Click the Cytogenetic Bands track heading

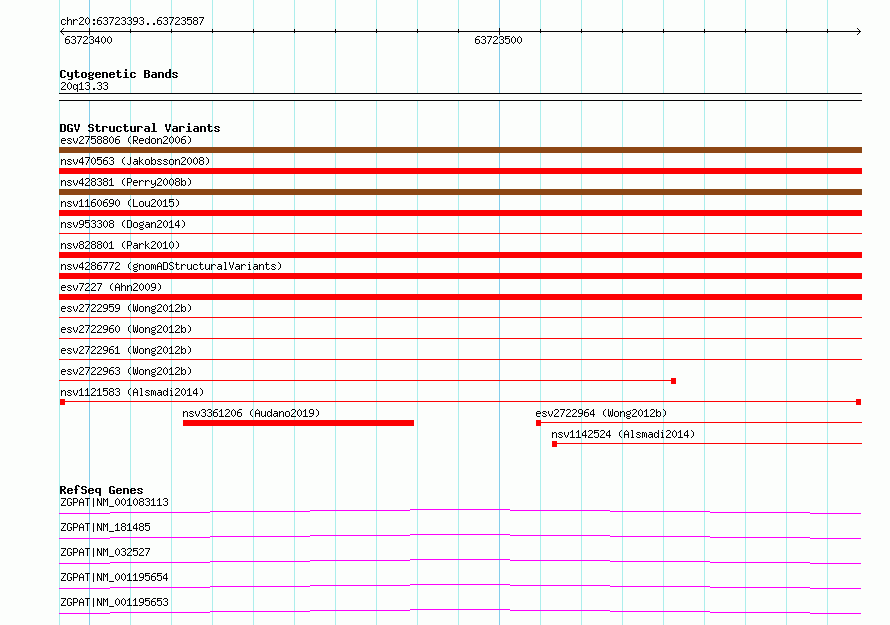pyautogui.click(x=119, y=74)
